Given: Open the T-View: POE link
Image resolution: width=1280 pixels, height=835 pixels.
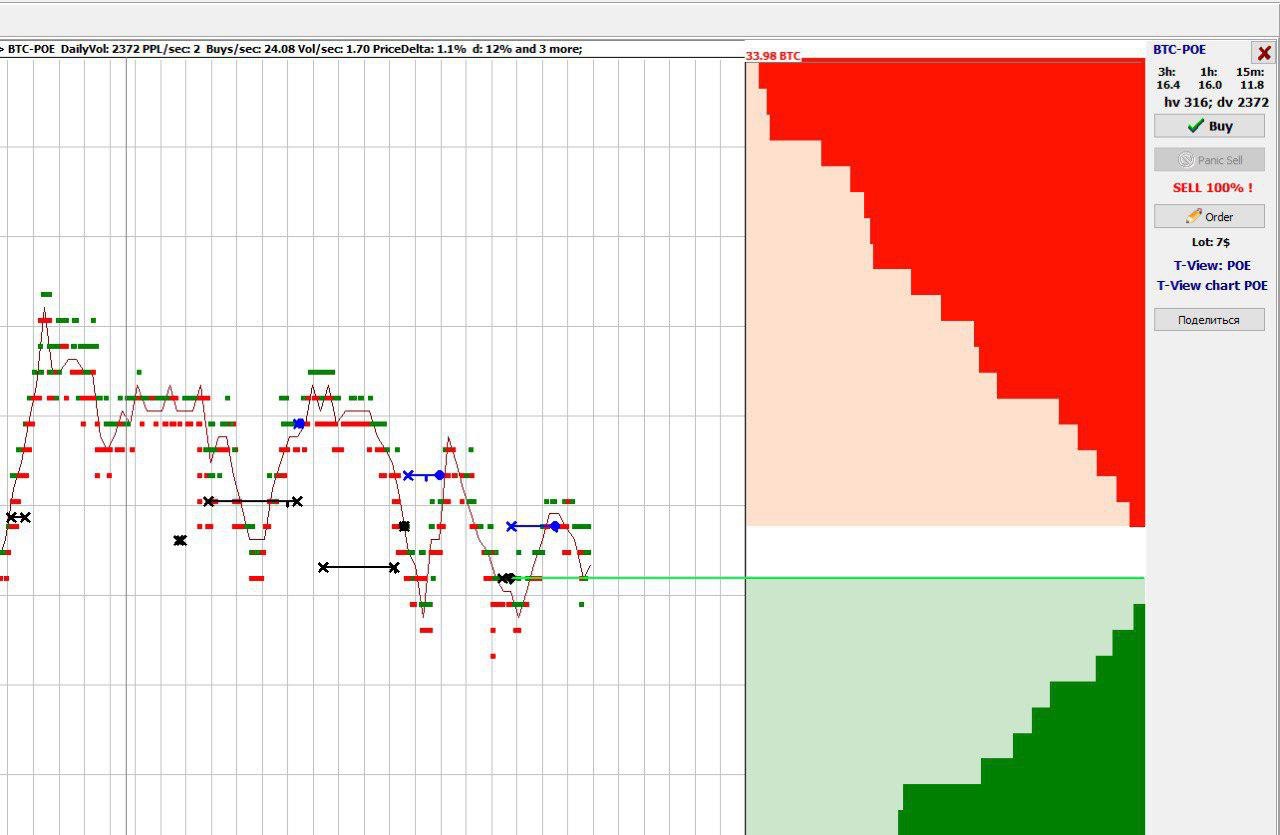Looking at the screenshot, I should coord(1212,266).
